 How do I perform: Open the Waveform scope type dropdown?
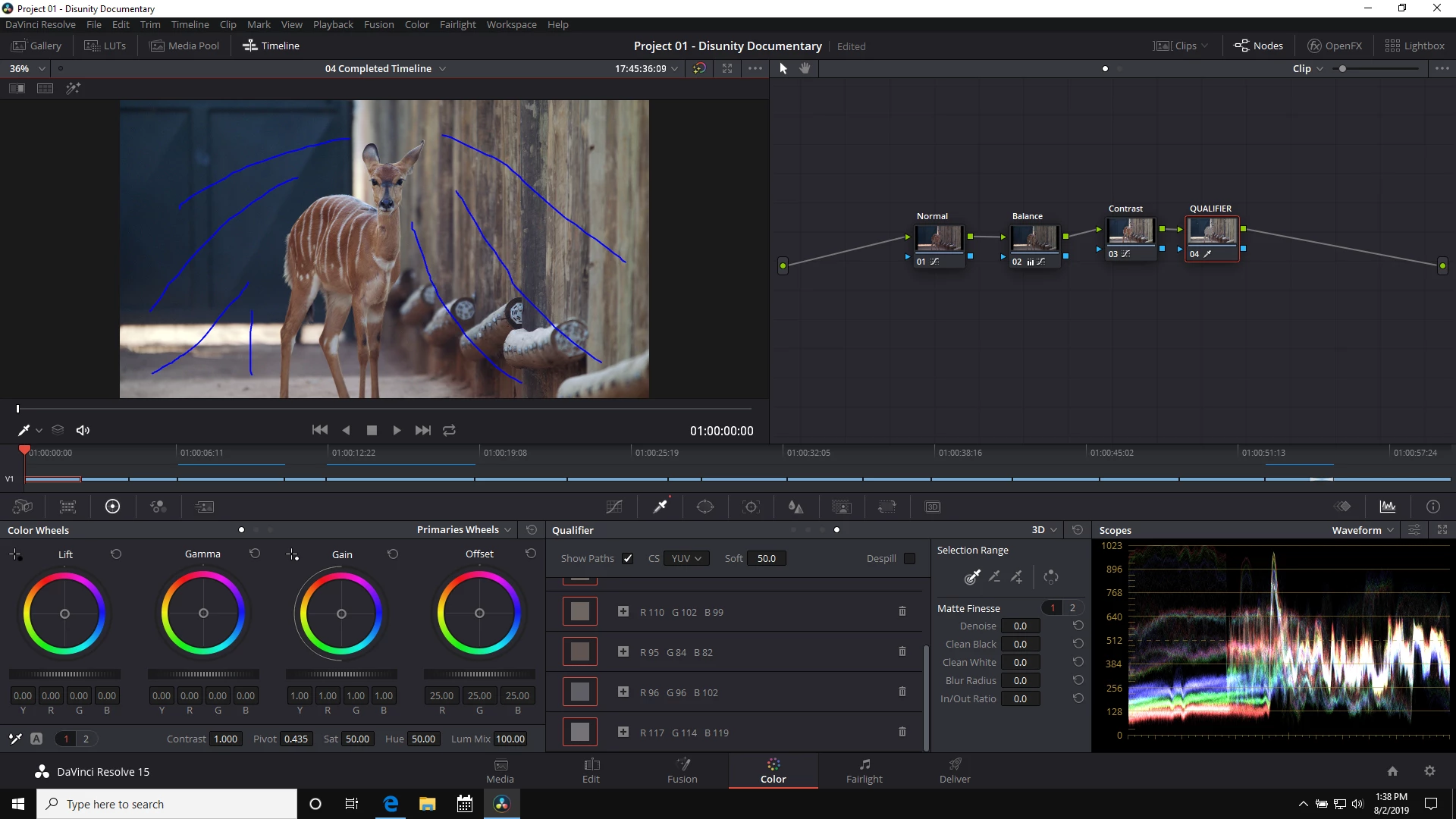click(x=1362, y=530)
